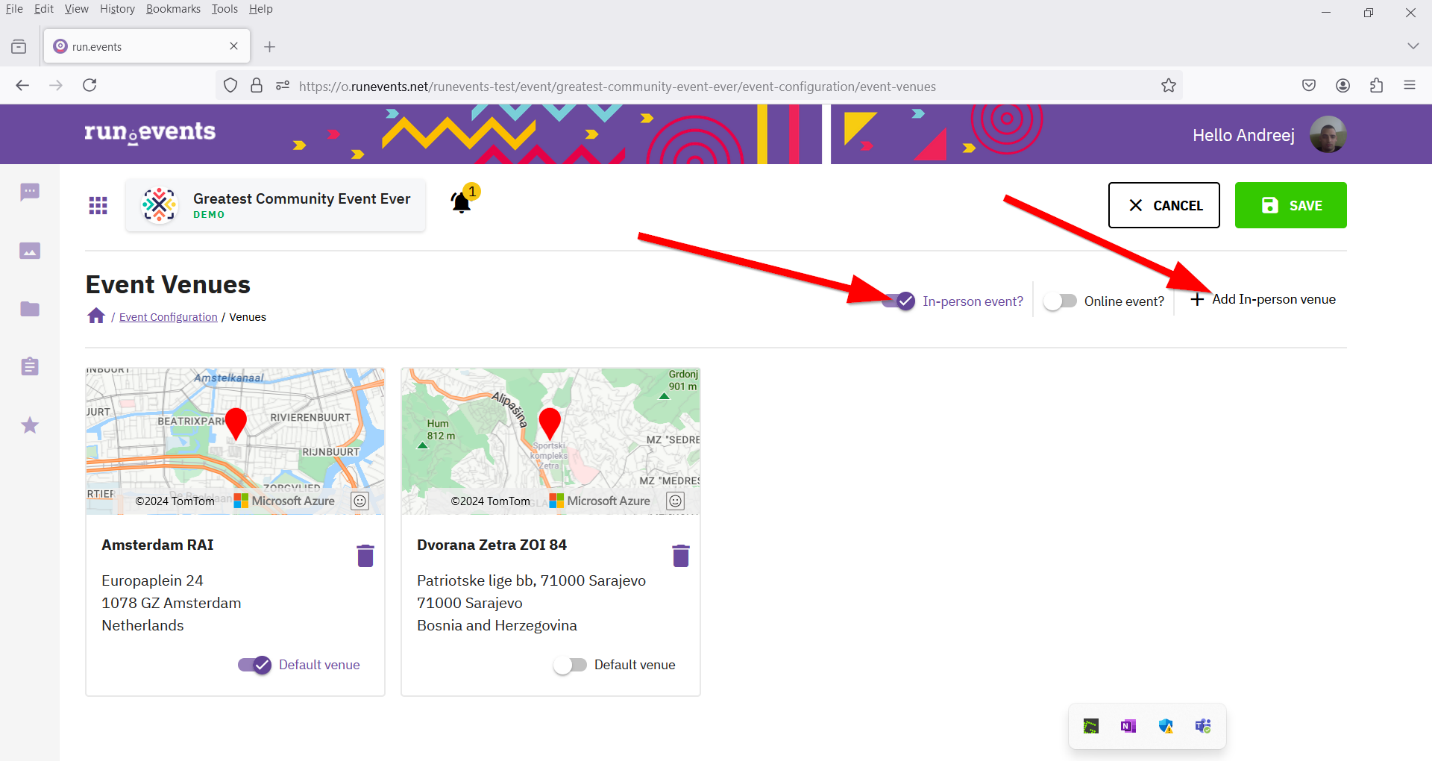Viewport: 1432px width, 761px height.
Task: Open the chat messages sidebar icon
Action: 30,192
